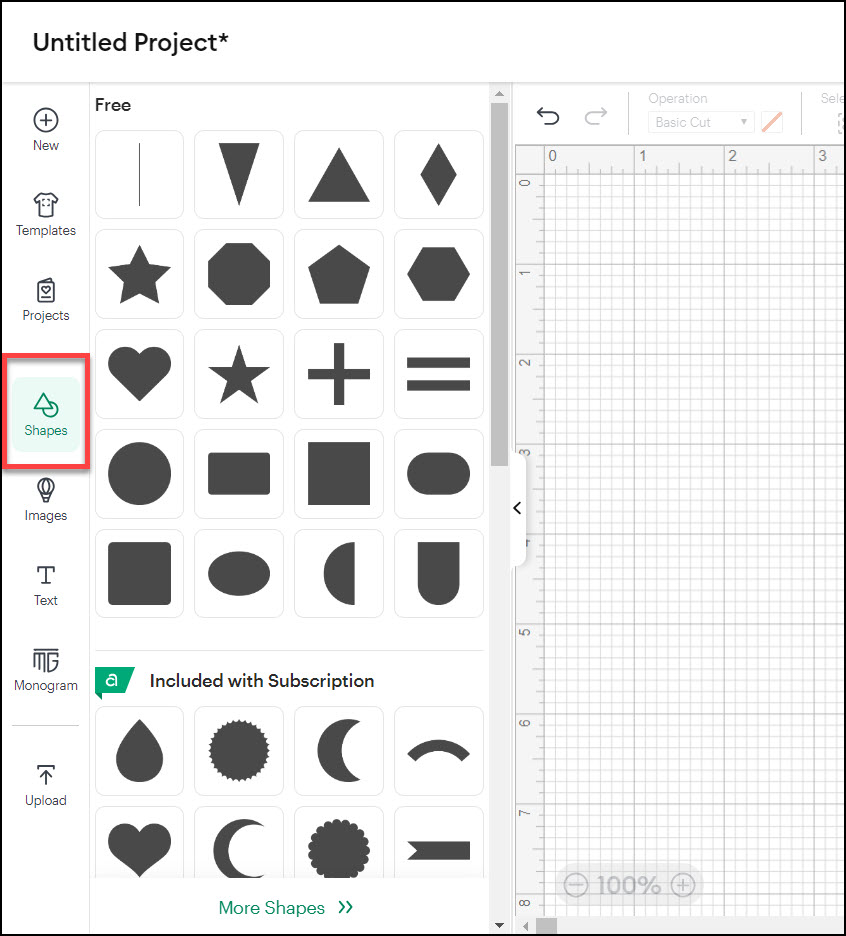
Task: Redo the last action
Action: (595, 117)
